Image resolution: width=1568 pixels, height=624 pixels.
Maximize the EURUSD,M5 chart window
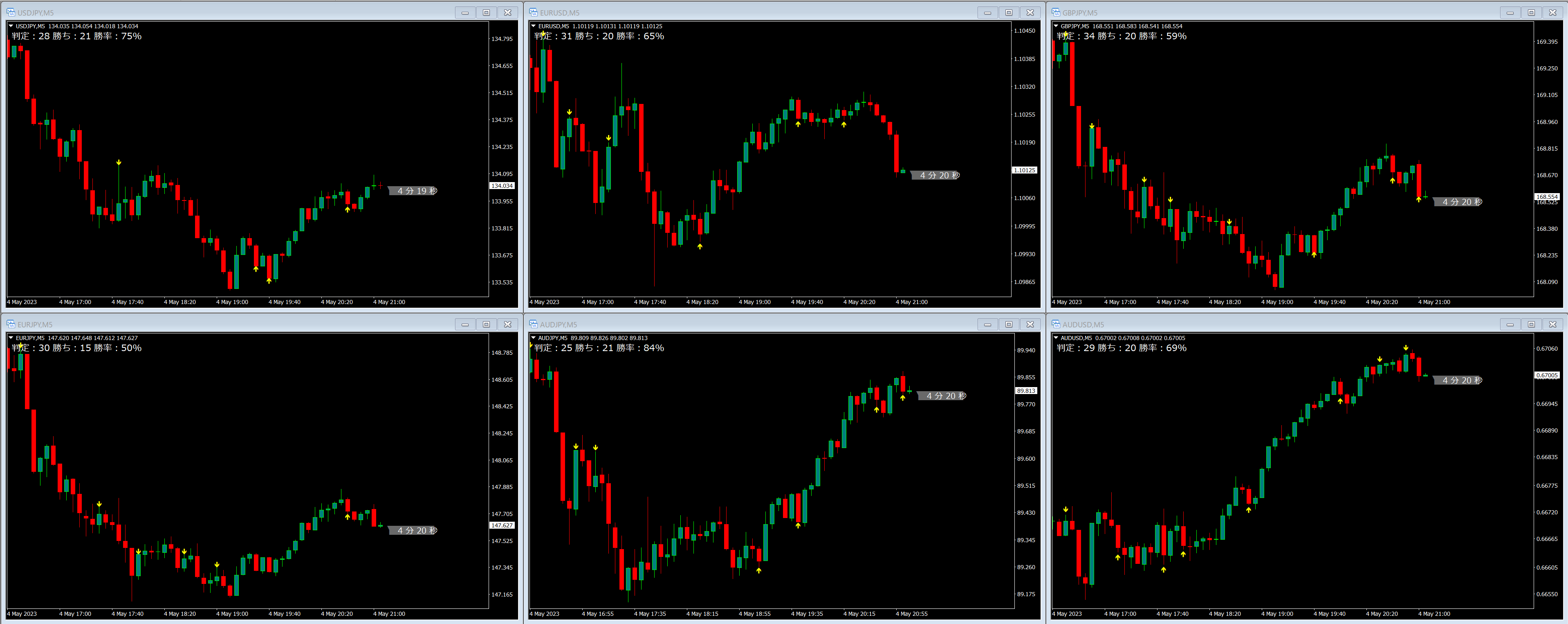click(x=1009, y=12)
